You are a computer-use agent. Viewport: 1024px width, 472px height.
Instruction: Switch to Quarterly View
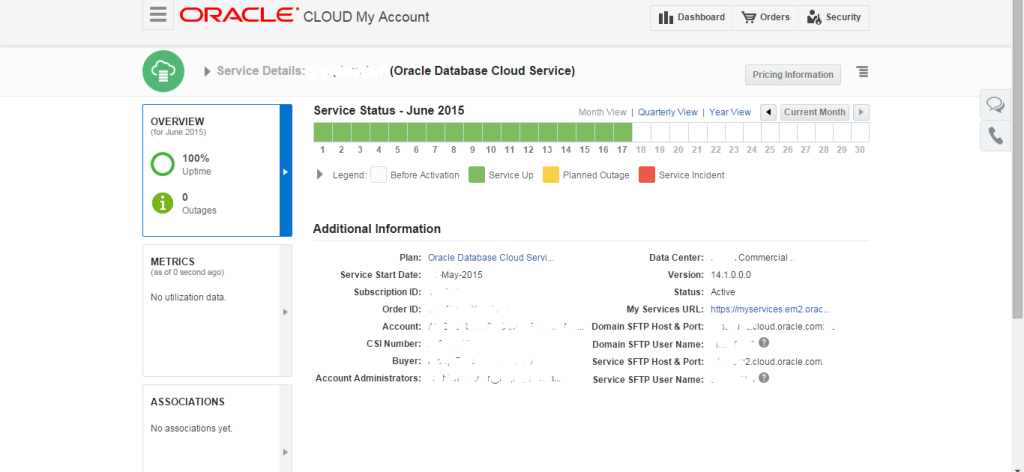coord(667,112)
